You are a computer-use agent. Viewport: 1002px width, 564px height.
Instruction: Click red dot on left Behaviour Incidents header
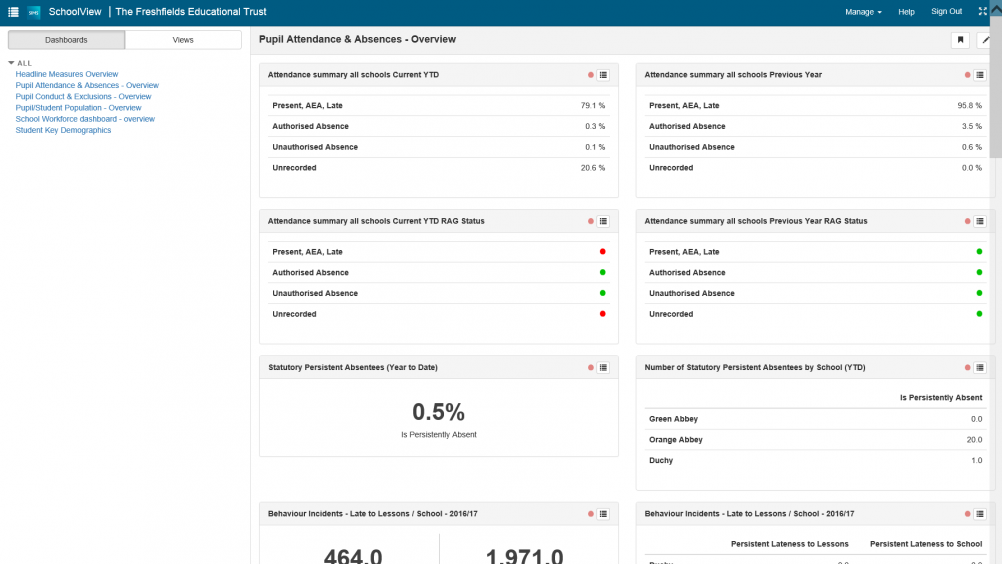(590, 514)
